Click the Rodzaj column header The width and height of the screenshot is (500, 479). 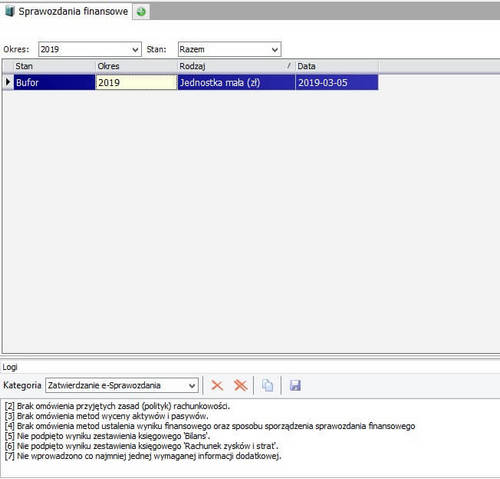coord(236,66)
